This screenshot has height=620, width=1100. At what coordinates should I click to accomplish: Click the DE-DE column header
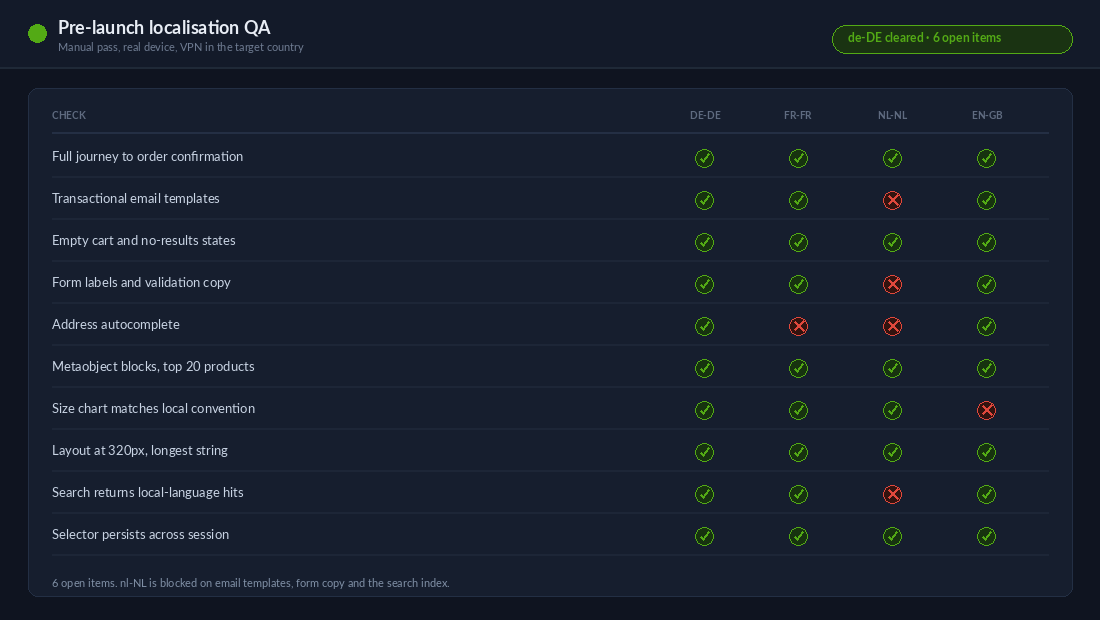705,115
